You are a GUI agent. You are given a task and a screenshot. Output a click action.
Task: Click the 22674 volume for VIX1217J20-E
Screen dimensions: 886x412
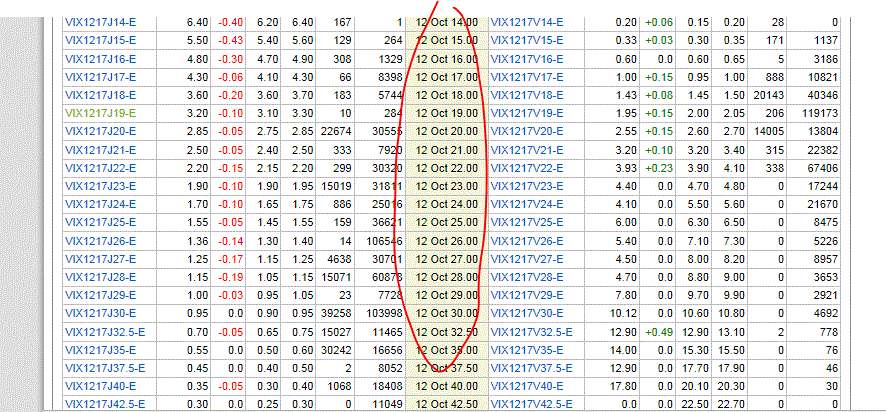click(x=336, y=132)
